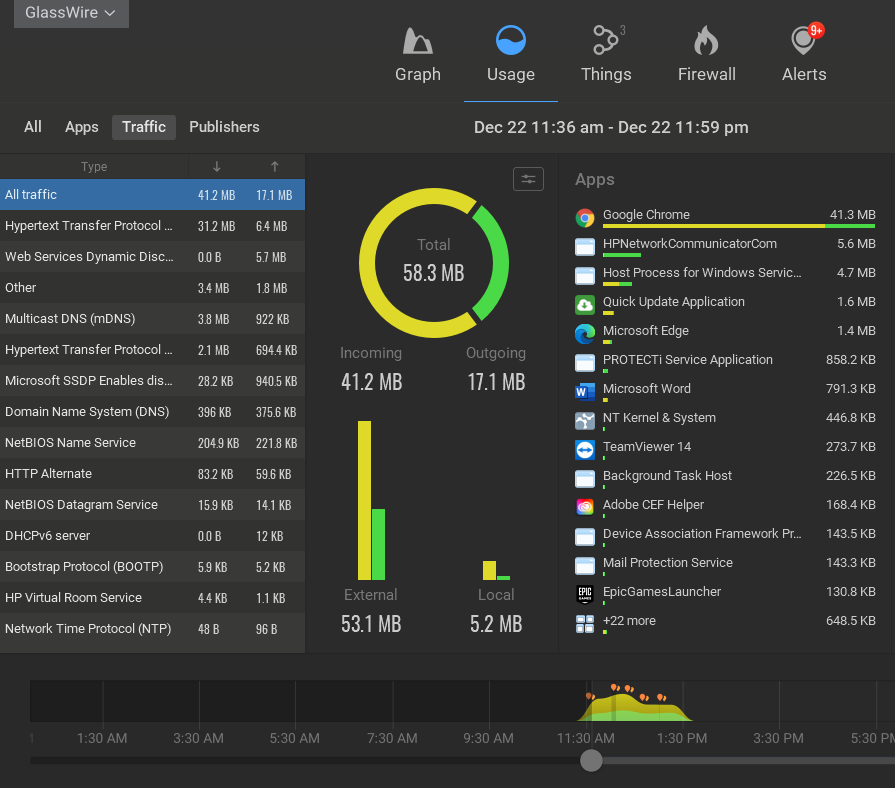
Task: Sort by outgoing traffic up arrow
Action: [275, 167]
